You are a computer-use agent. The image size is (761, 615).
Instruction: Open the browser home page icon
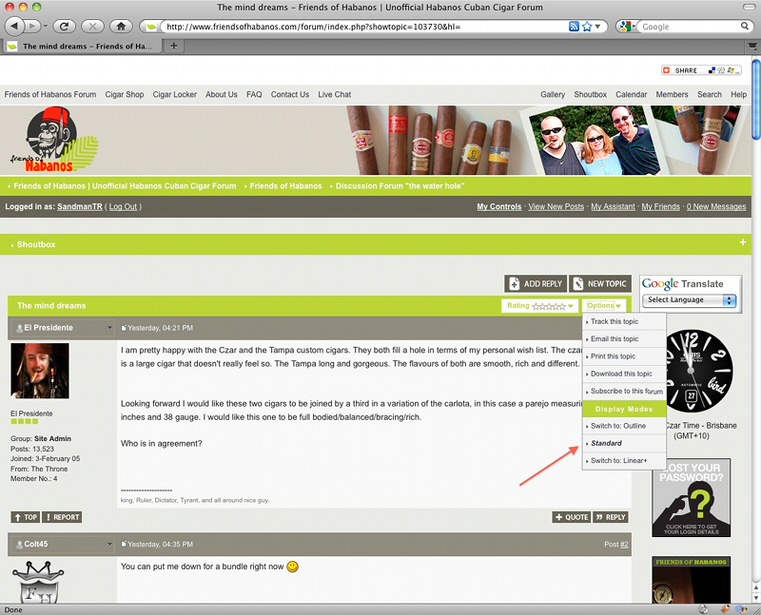[121, 26]
